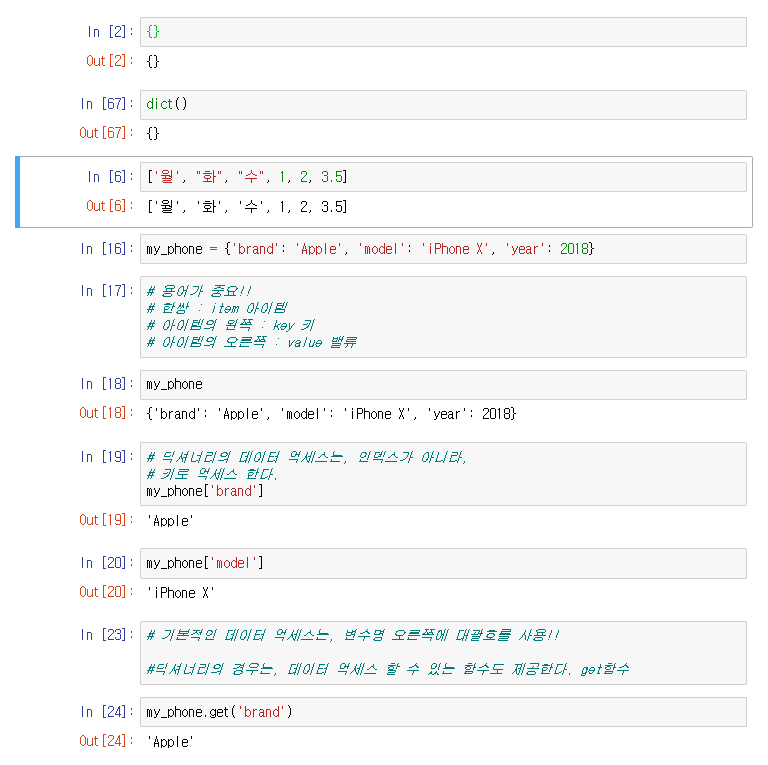The width and height of the screenshot is (768, 765).
Task: Click the cell In [18] containing my_phone
Action: pyautogui.click(x=443, y=385)
